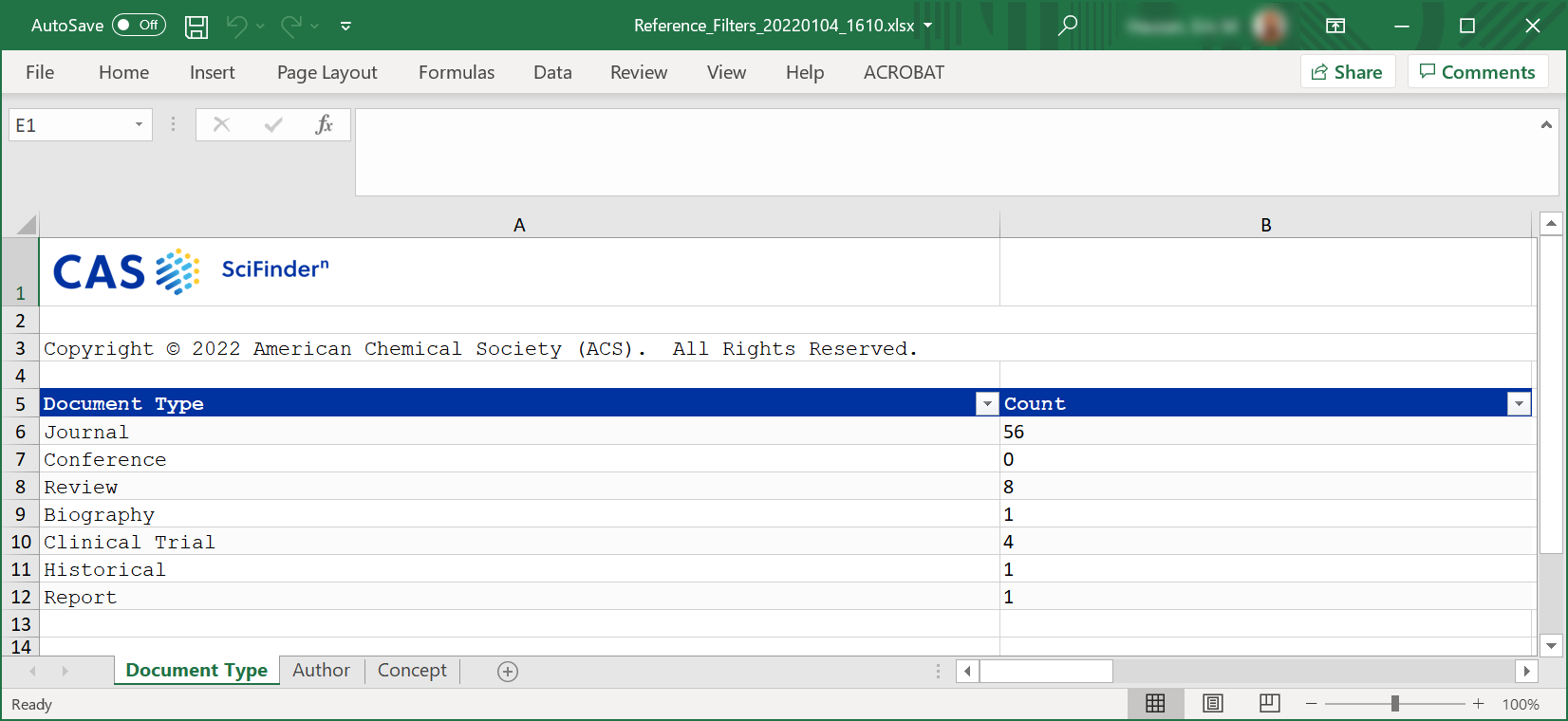Switch to the Home ribbon tab
Viewport: 1568px width, 721px height.
pos(123,72)
